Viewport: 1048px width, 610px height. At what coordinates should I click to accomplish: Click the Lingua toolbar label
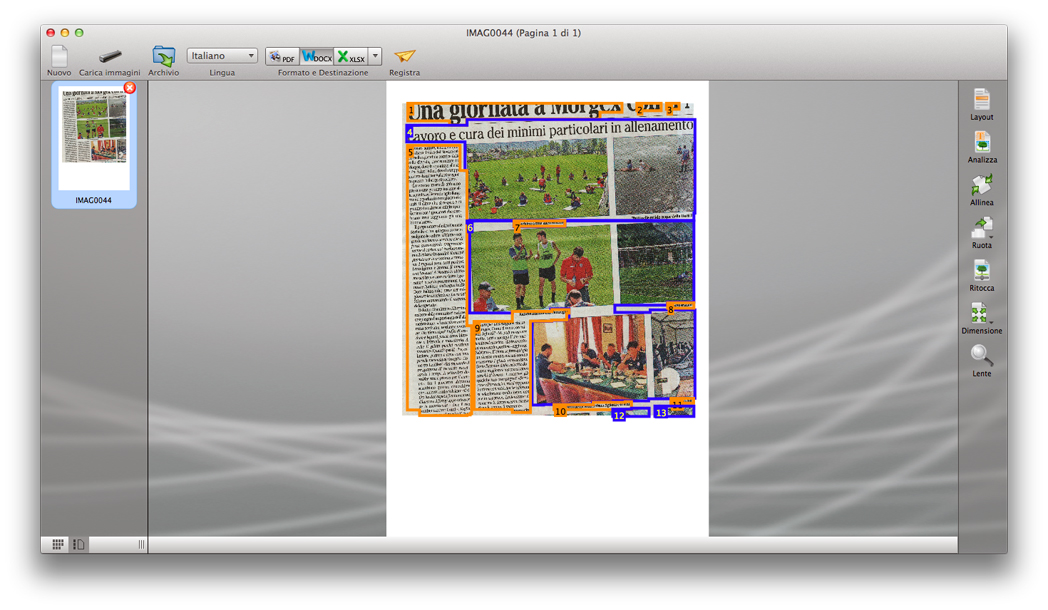coord(222,72)
